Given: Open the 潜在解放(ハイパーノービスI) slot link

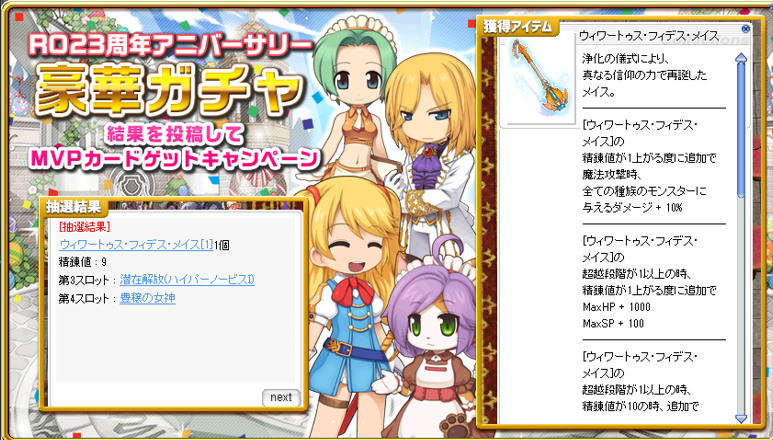Looking at the screenshot, I should pyautogui.click(x=187, y=280).
